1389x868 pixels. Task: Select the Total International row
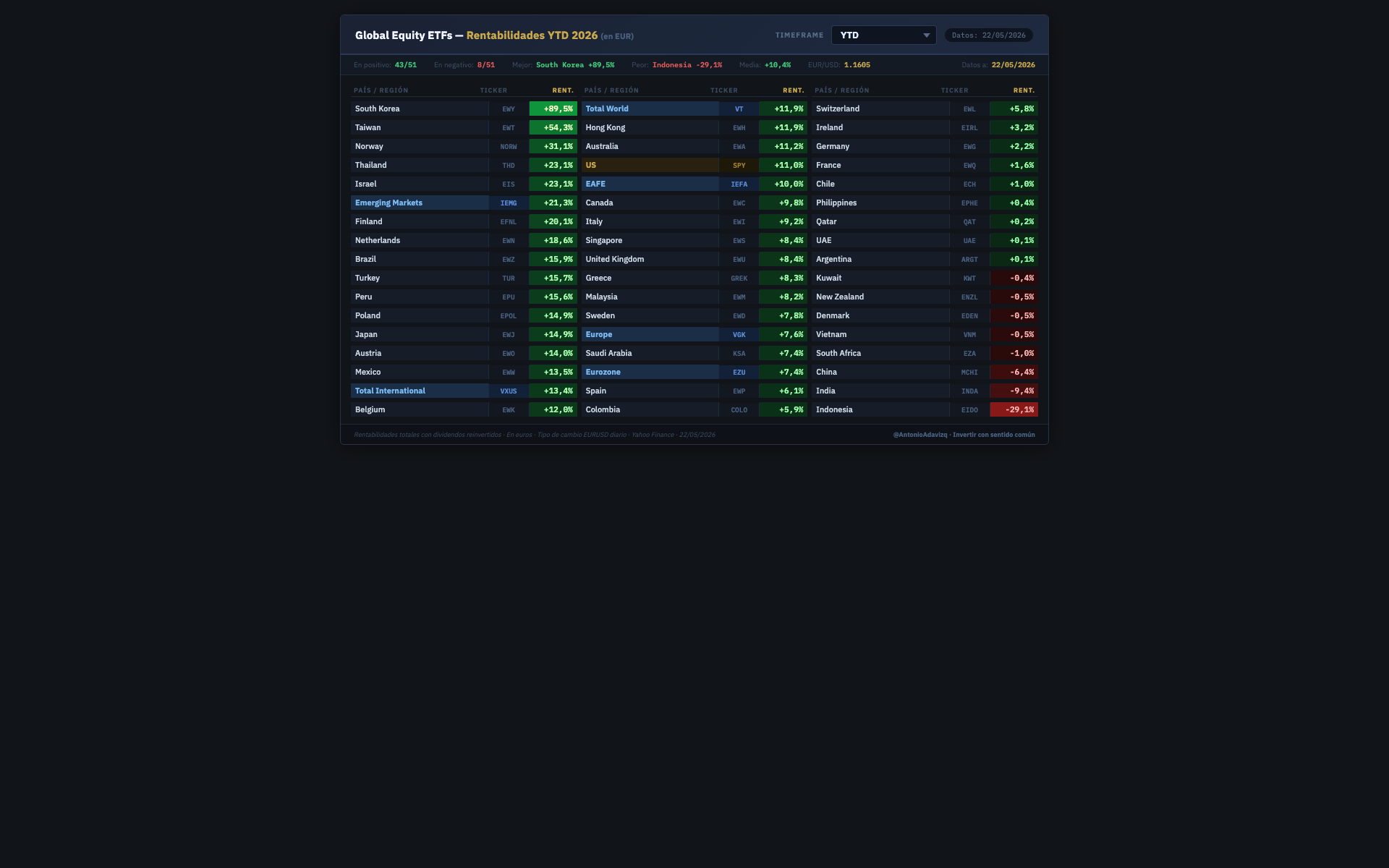(x=420, y=391)
